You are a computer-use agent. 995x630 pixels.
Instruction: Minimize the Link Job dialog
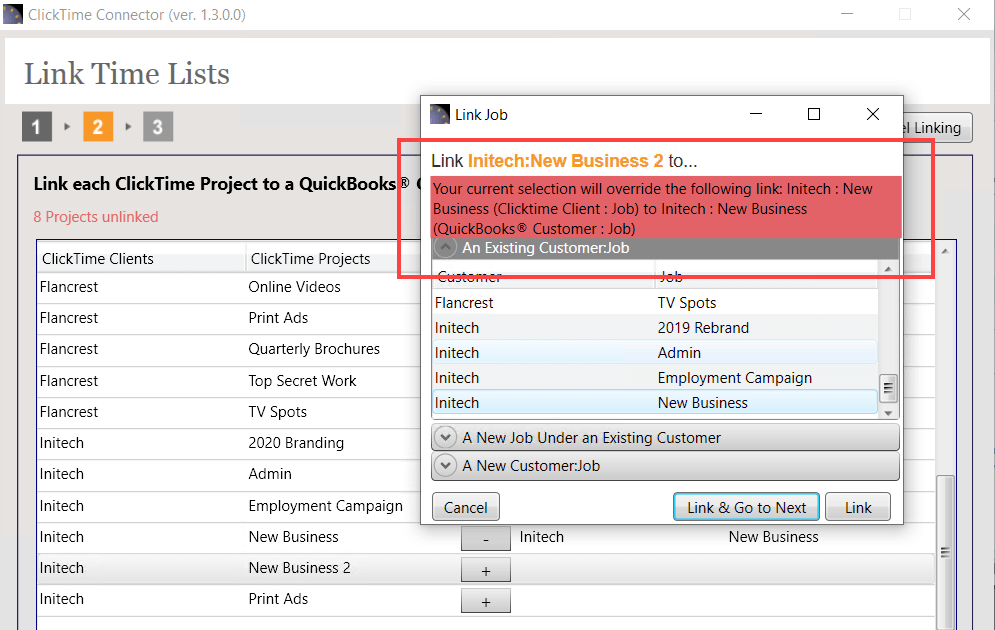(x=756, y=114)
